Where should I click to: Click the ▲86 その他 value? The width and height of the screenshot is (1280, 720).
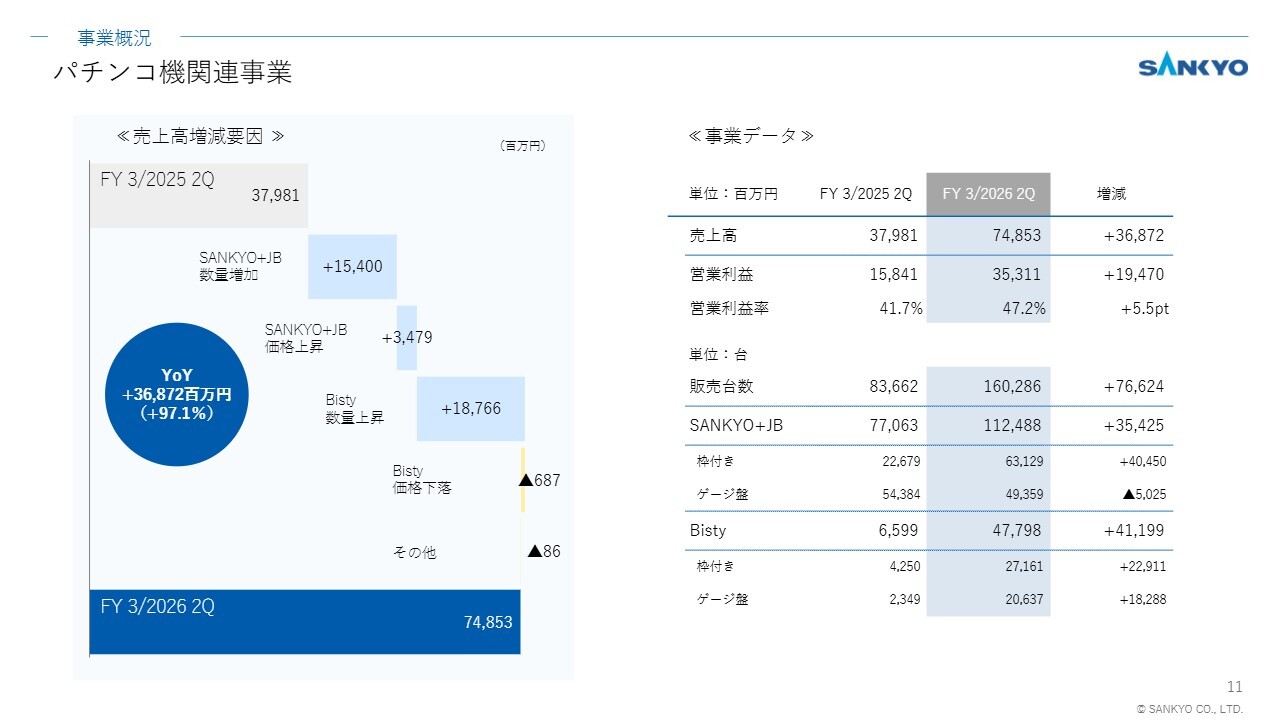pos(543,551)
